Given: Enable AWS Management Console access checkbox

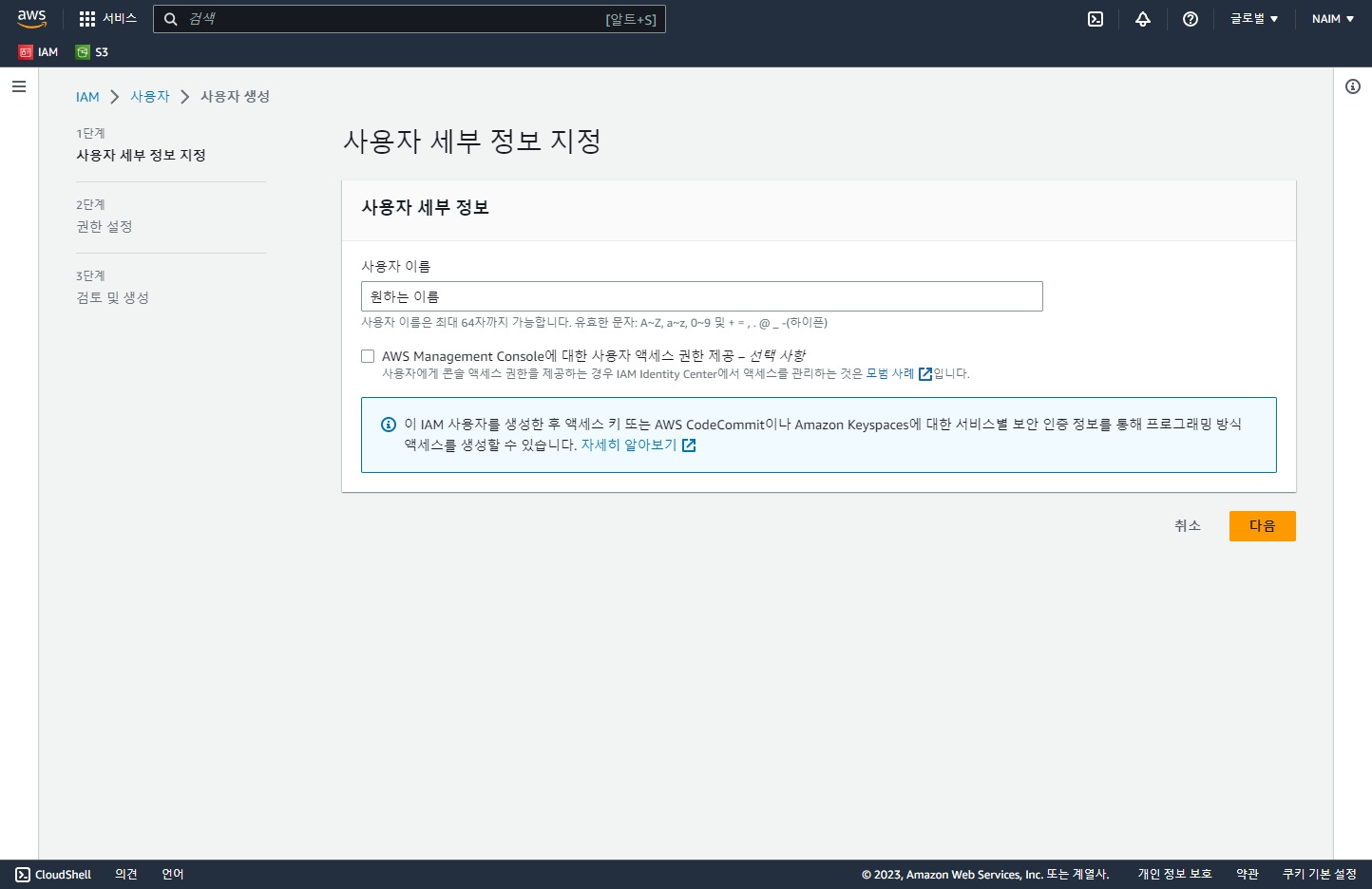Looking at the screenshot, I should [368, 356].
